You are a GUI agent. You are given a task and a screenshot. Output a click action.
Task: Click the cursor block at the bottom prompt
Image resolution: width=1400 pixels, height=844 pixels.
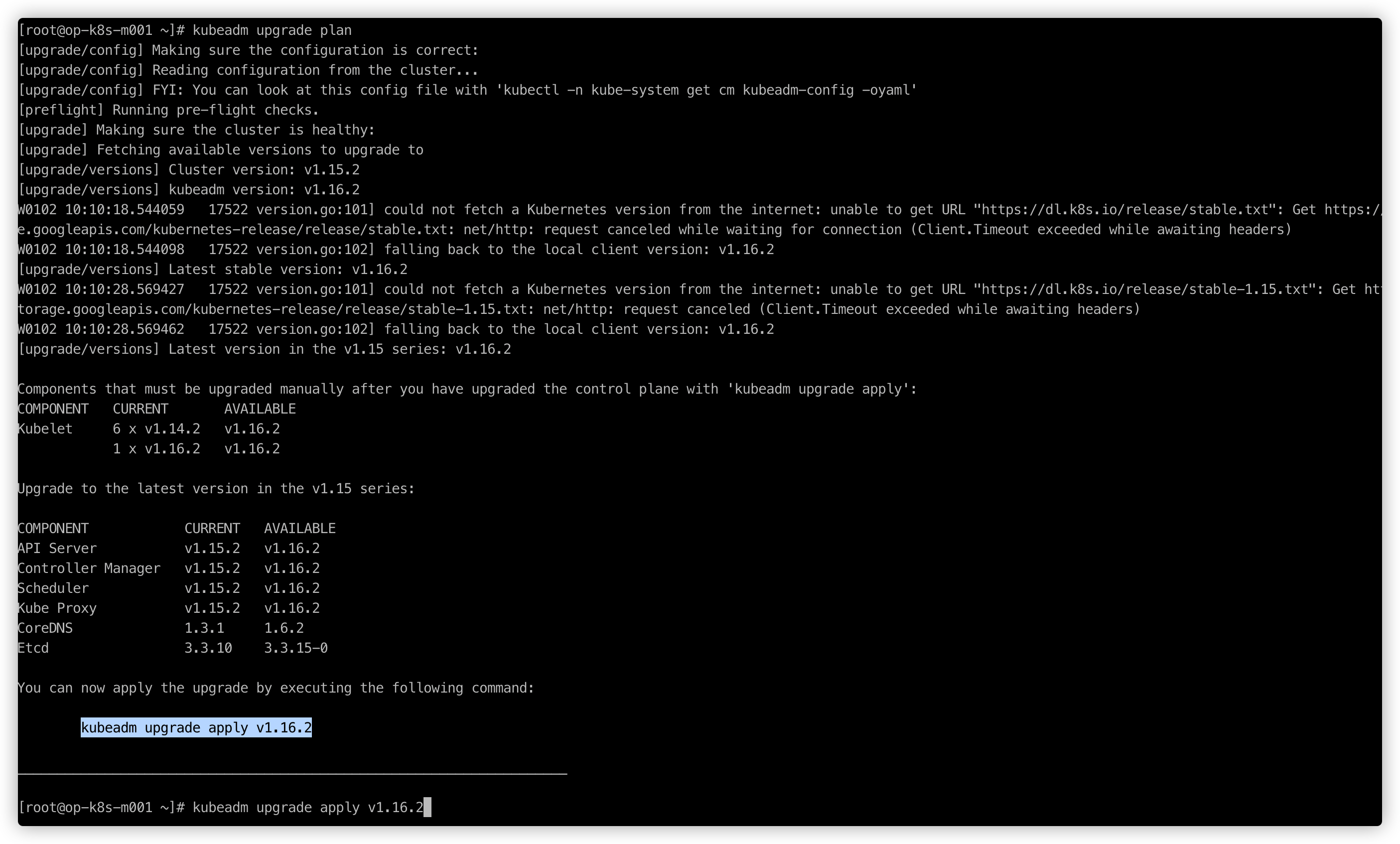point(427,807)
